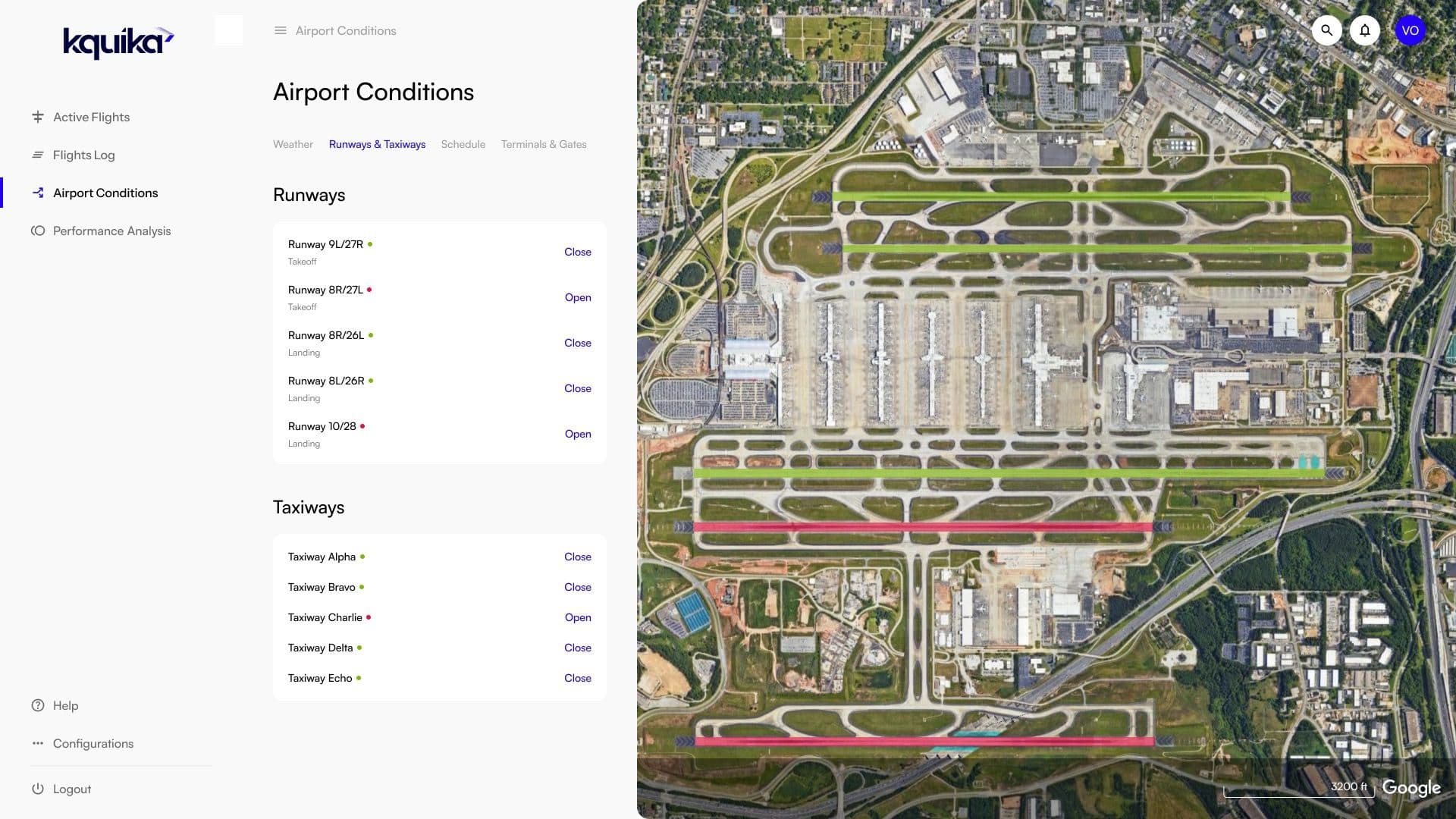The width and height of the screenshot is (1456, 819).
Task: Switch to the Terminals & Gates tab
Action: [543, 144]
